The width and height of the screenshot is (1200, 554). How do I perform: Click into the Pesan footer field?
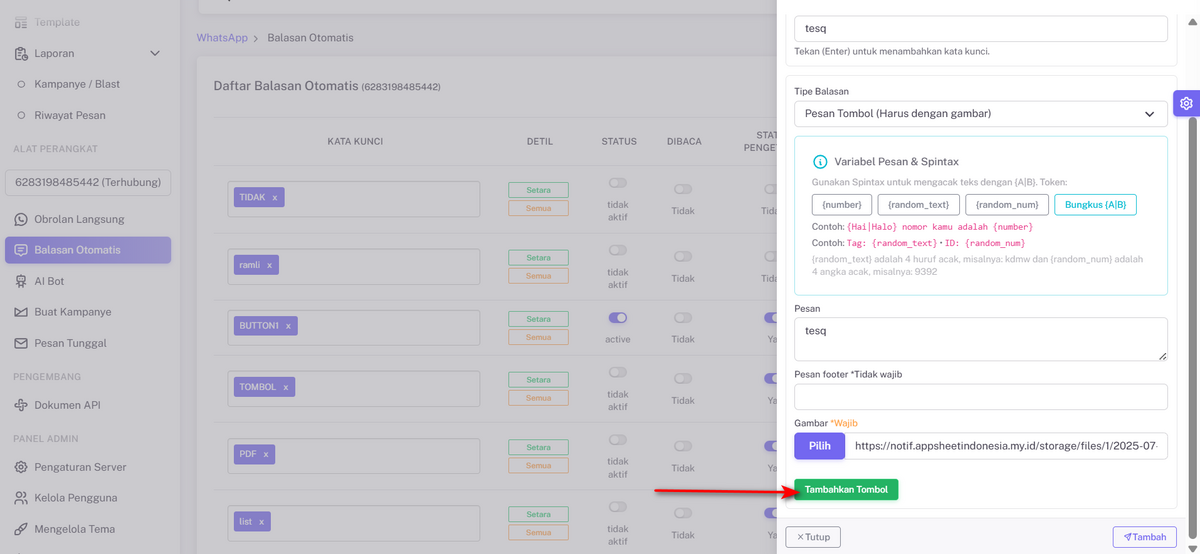[x=980, y=397]
